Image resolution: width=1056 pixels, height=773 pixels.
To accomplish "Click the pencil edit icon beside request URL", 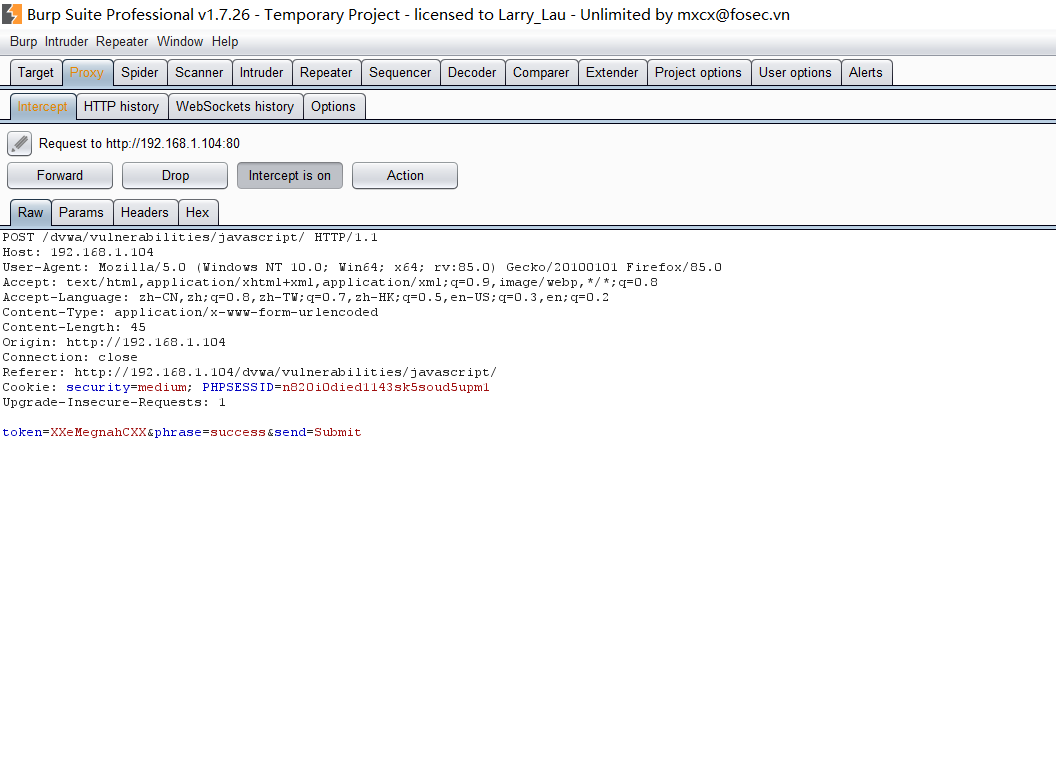I will tap(20, 143).
